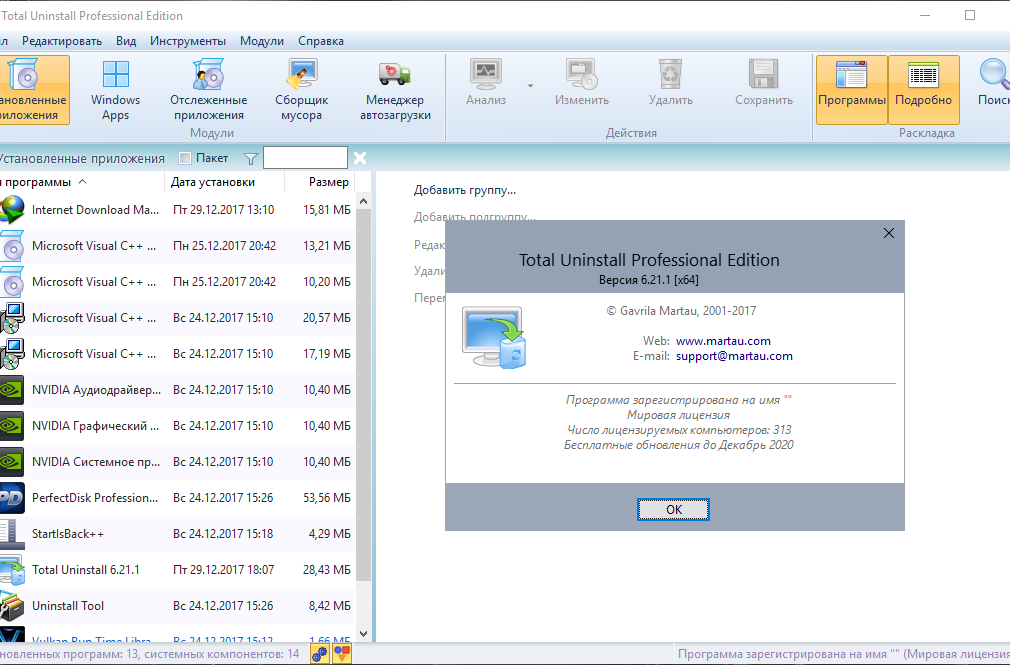Select the PerfectDisk Professional icon

tap(12, 498)
